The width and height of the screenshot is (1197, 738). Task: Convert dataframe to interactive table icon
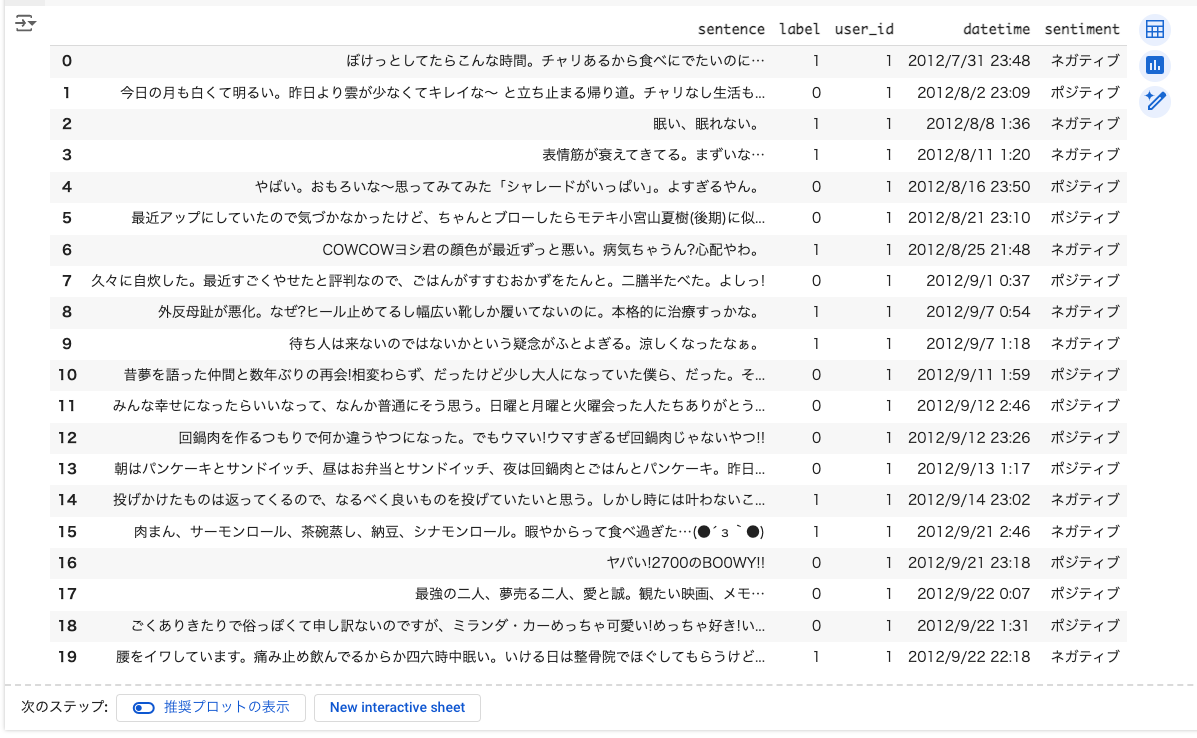pyautogui.click(x=1154, y=30)
